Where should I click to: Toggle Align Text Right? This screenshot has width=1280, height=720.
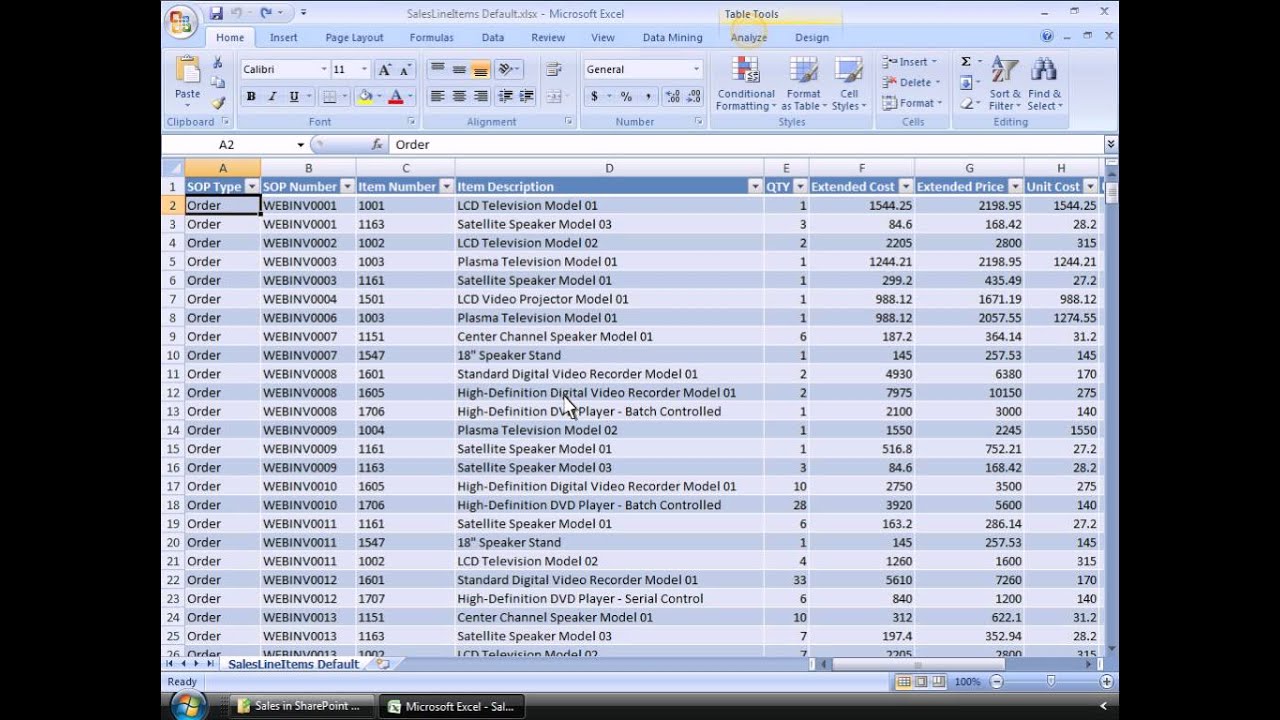pos(481,97)
